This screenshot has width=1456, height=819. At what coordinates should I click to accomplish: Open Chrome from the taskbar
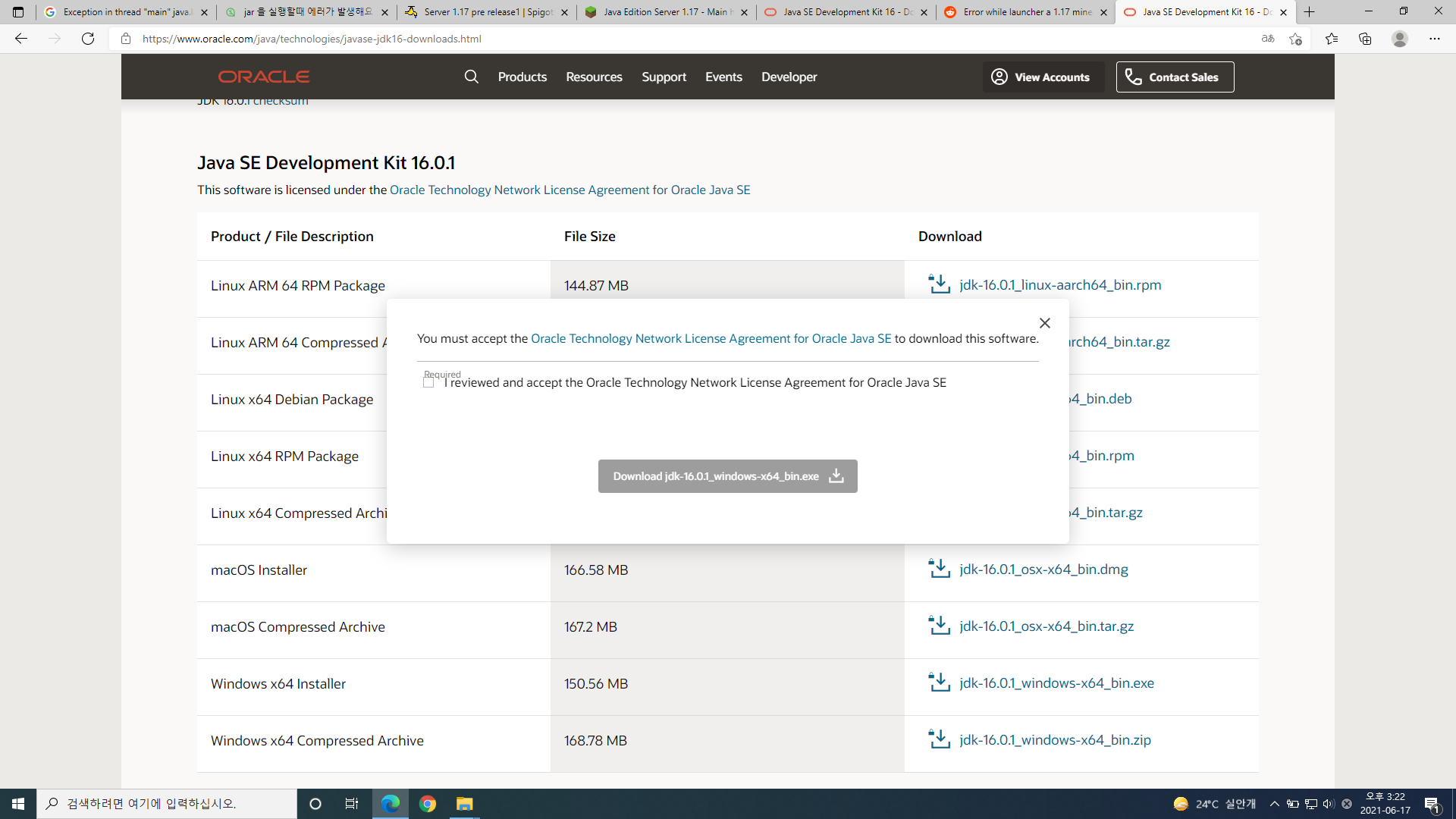[428, 804]
